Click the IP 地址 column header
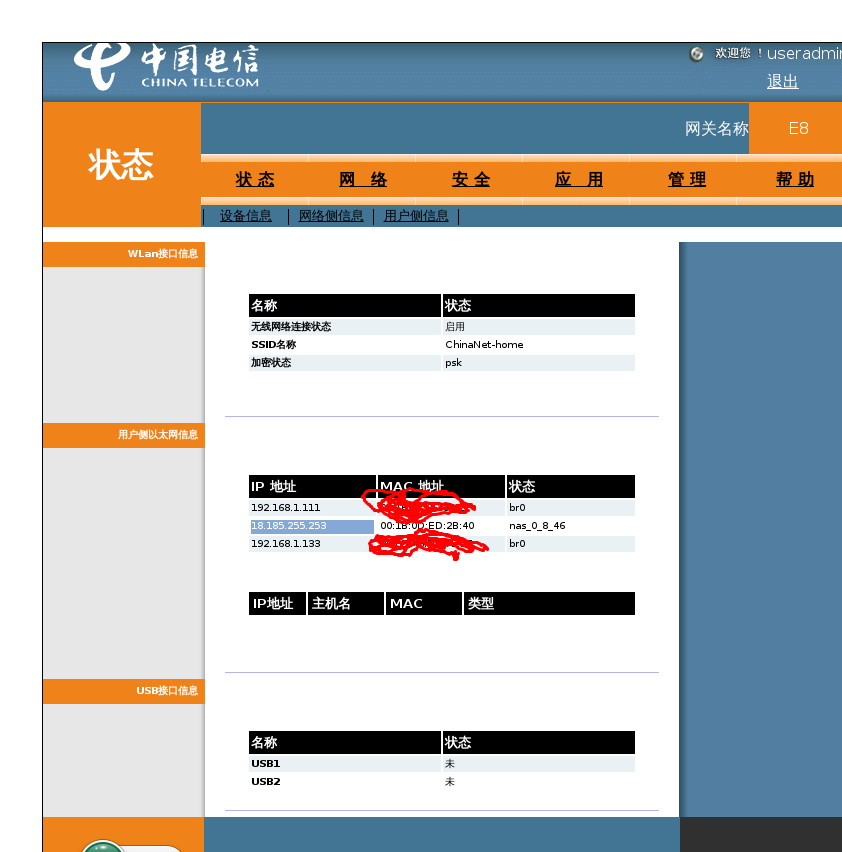This screenshot has width=842, height=852. [x=312, y=486]
